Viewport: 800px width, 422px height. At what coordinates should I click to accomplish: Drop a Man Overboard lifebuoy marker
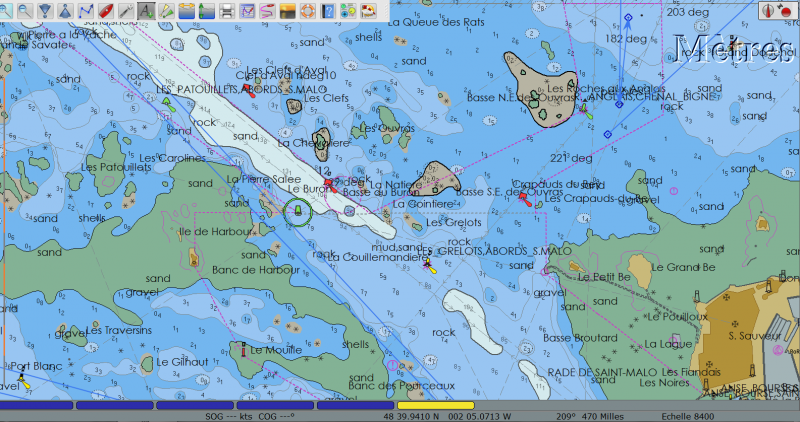(308, 10)
